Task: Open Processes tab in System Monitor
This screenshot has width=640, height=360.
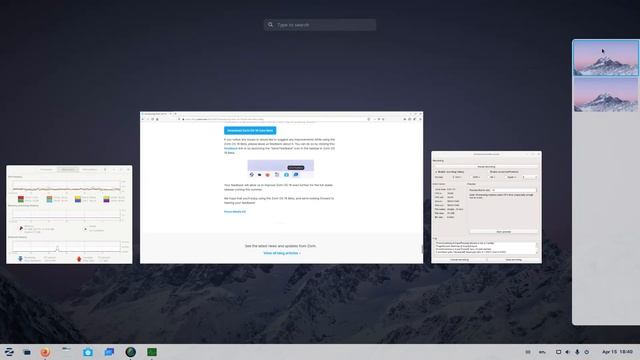Action: click(x=46, y=169)
